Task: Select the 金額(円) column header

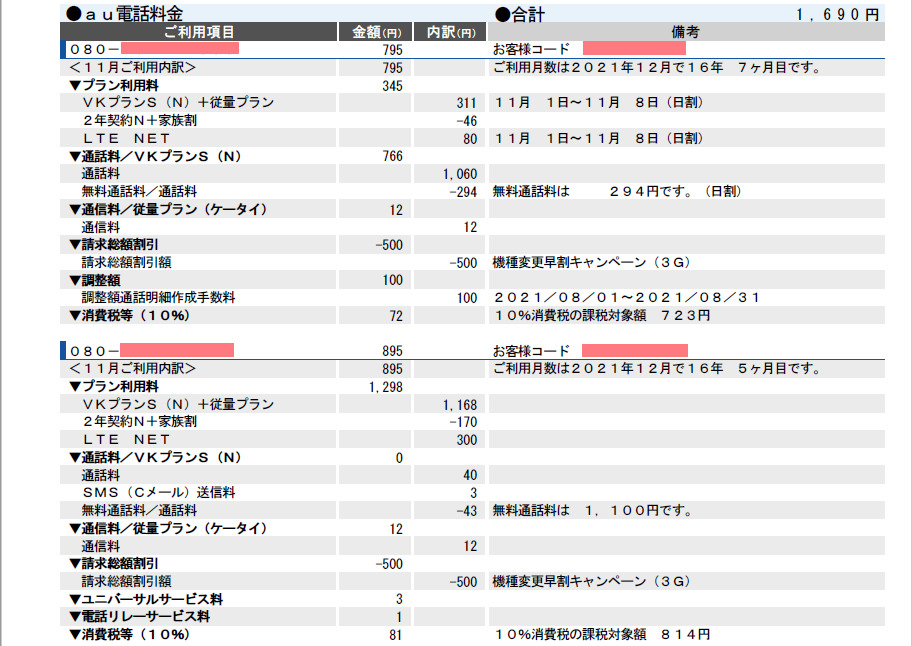Action: (374, 32)
